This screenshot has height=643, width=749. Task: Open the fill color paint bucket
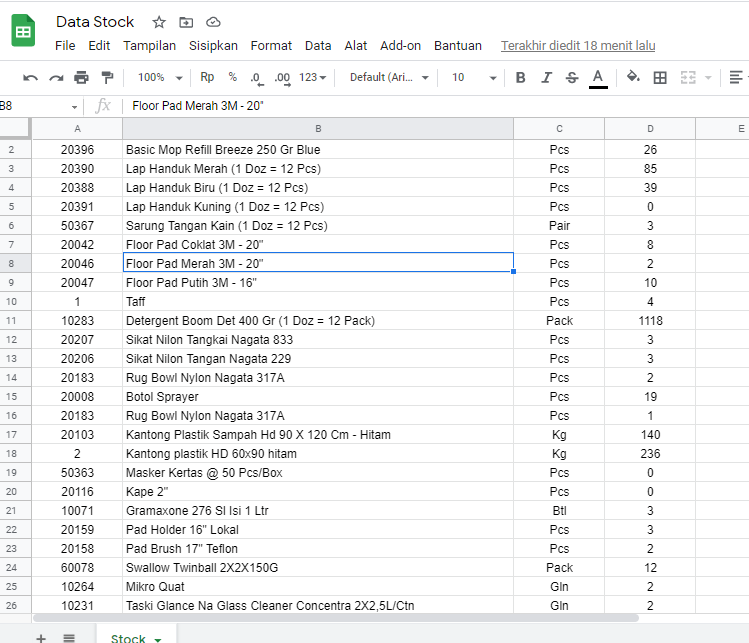pyautogui.click(x=633, y=76)
